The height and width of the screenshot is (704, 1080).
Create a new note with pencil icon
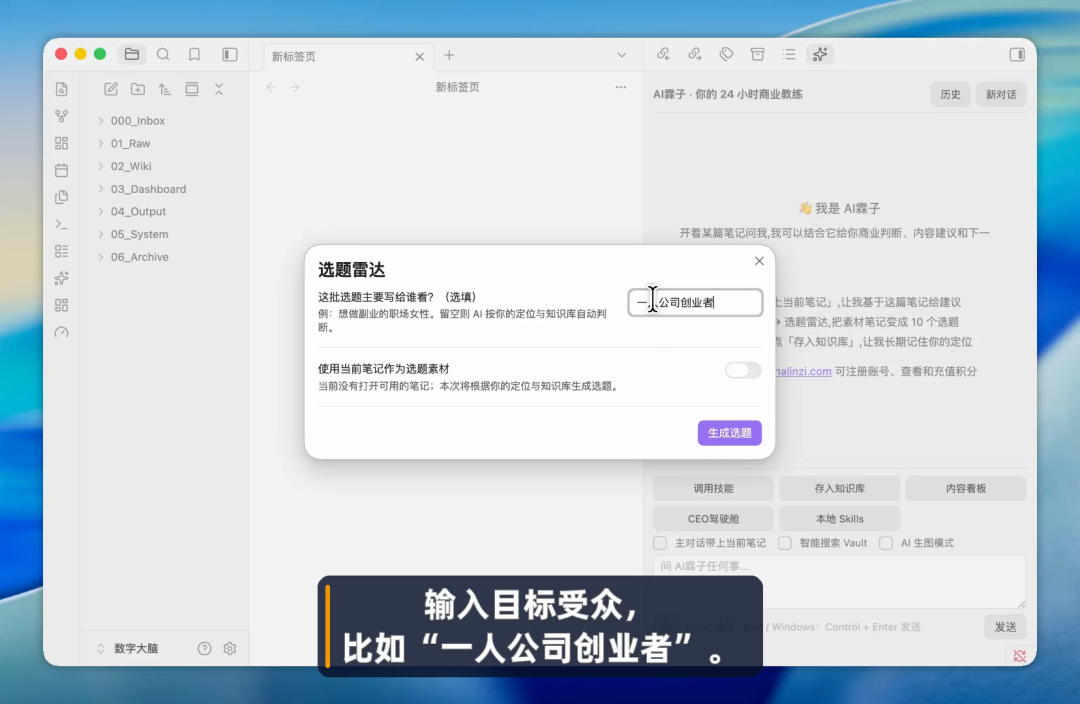110,89
